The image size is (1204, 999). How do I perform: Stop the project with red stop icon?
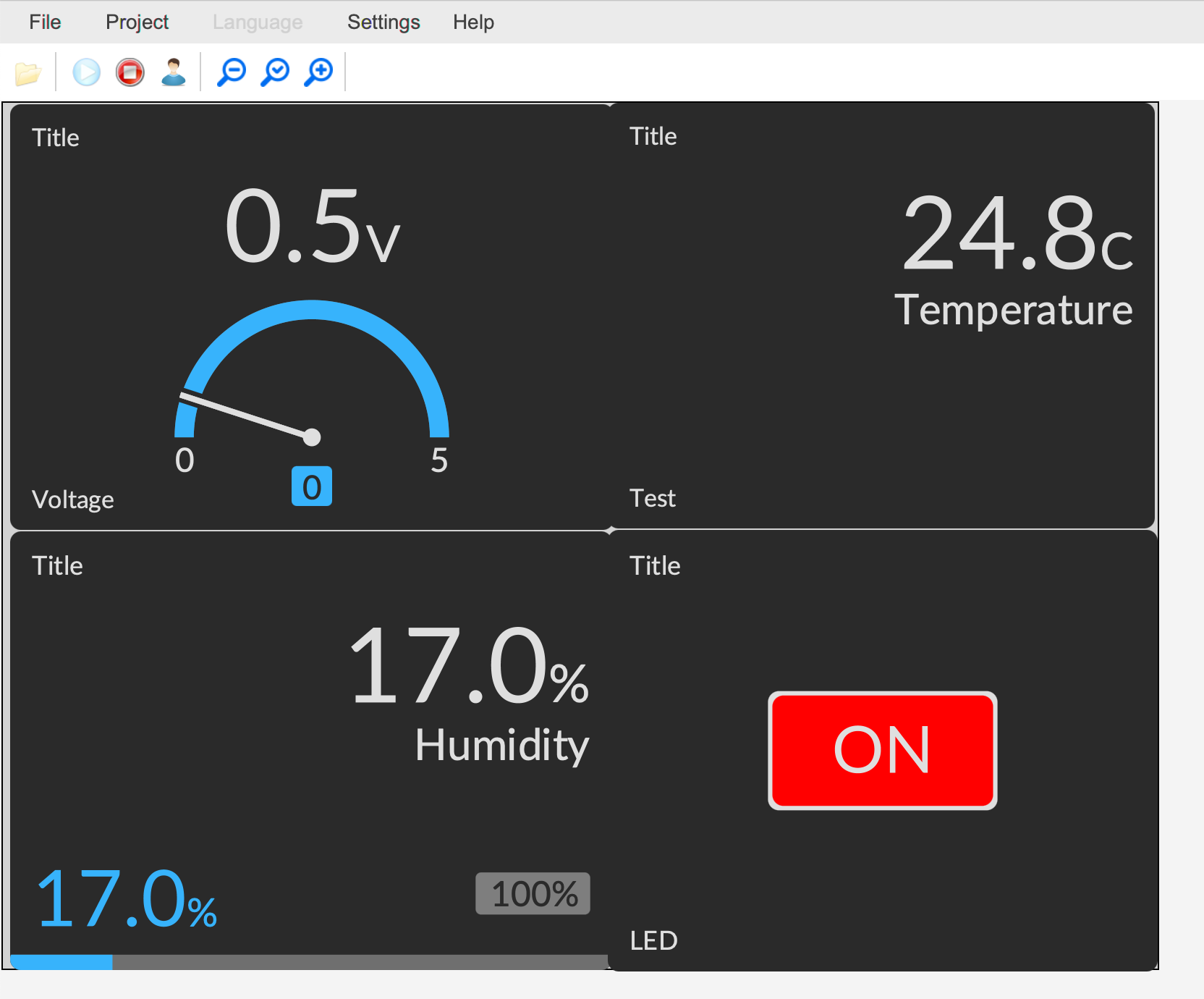130,72
